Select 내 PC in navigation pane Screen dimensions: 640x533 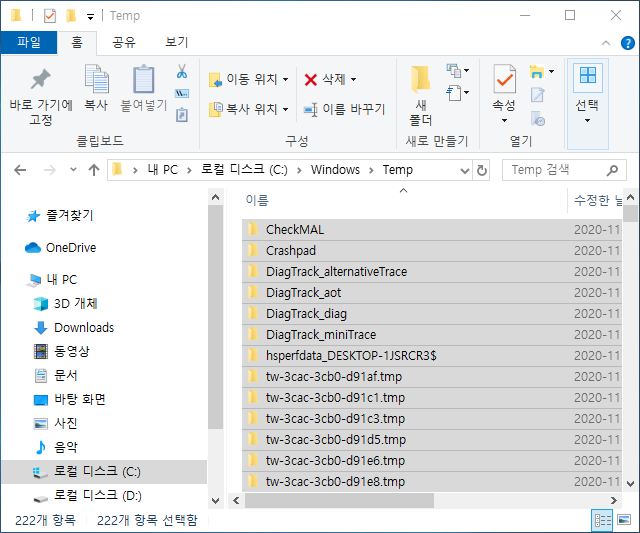[x=51, y=280]
